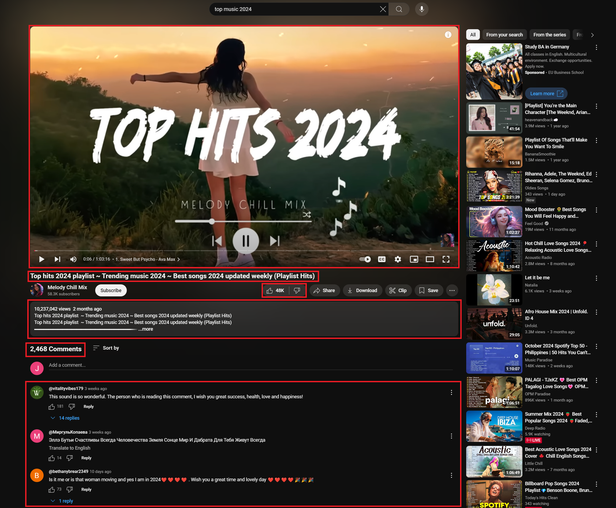The width and height of the screenshot is (616, 508).
Task: Subscribe to Melody Chill Mix
Action: (x=111, y=290)
